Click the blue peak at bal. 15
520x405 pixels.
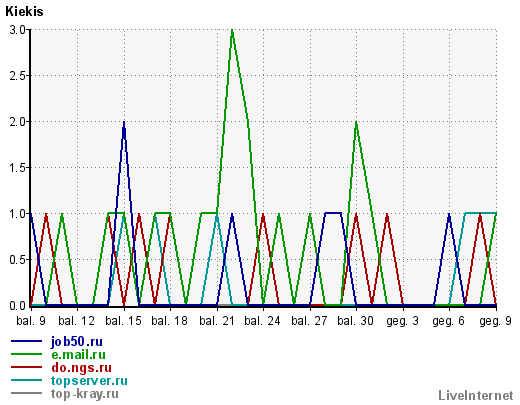point(124,123)
